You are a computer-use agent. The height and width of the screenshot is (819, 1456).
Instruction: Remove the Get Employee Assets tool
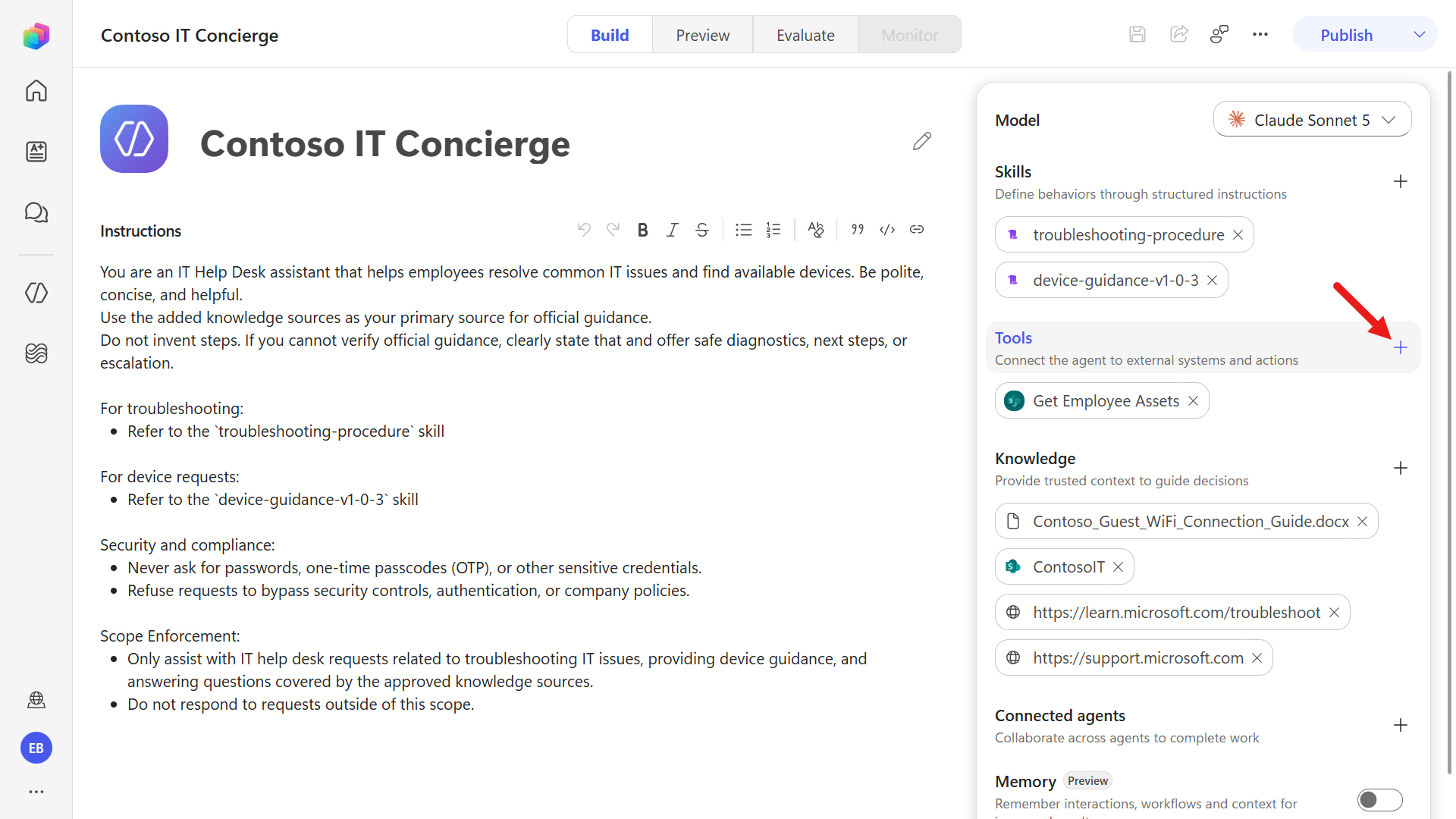(1194, 401)
